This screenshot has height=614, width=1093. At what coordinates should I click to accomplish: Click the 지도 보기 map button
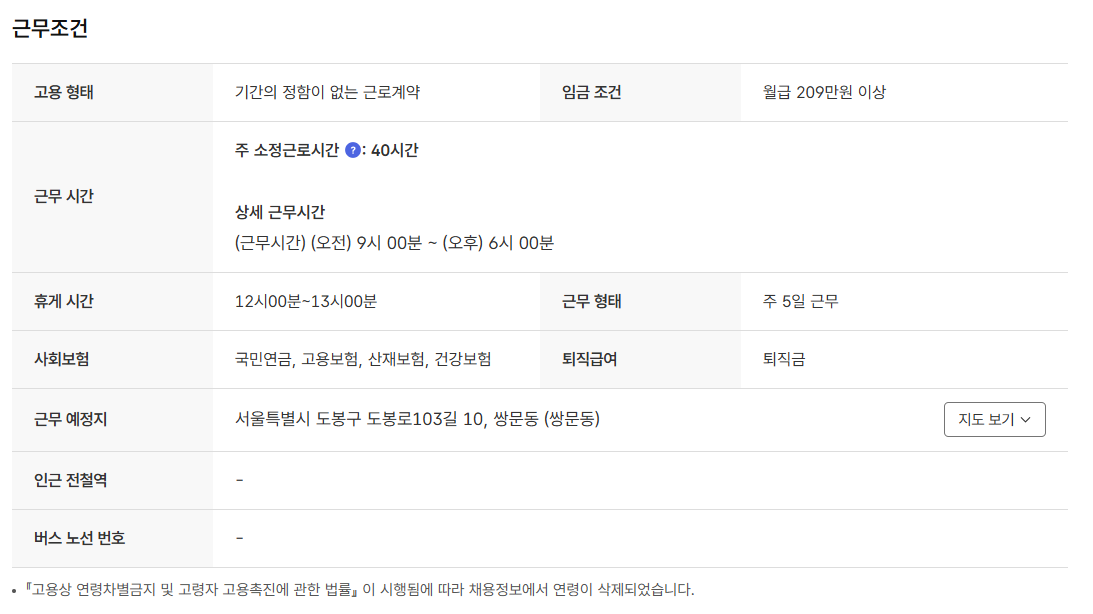click(994, 420)
